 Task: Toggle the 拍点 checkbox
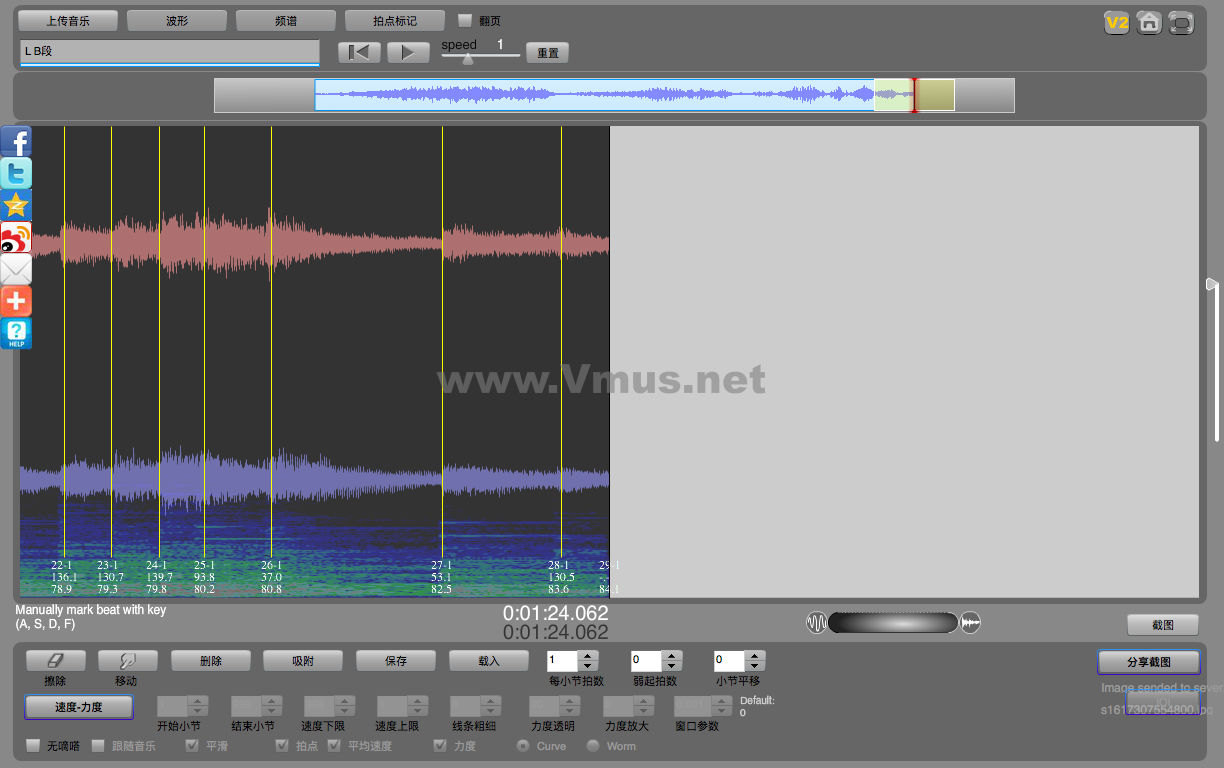pos(282,746)
